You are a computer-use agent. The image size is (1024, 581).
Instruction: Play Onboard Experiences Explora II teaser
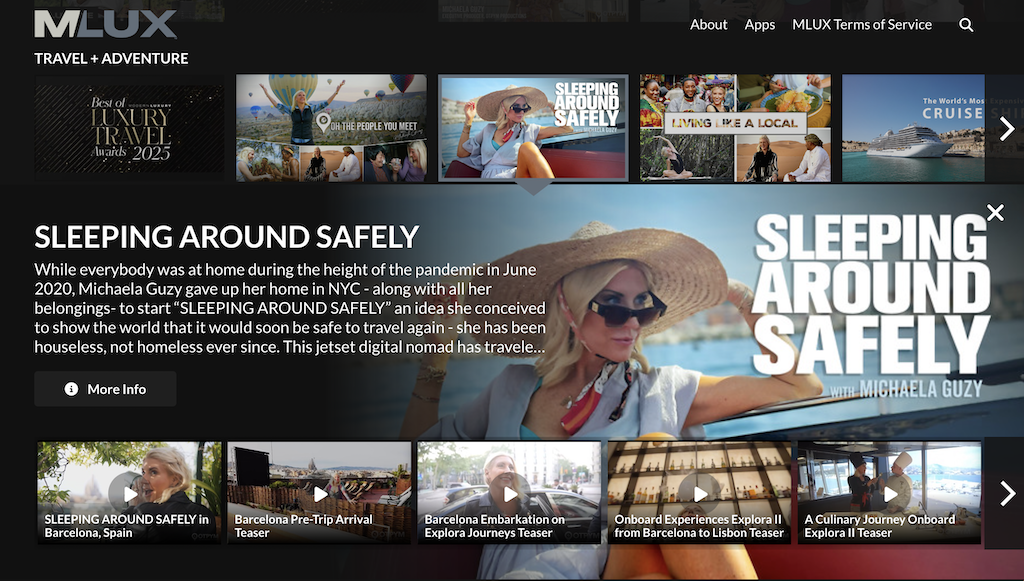tap(700, 493)
